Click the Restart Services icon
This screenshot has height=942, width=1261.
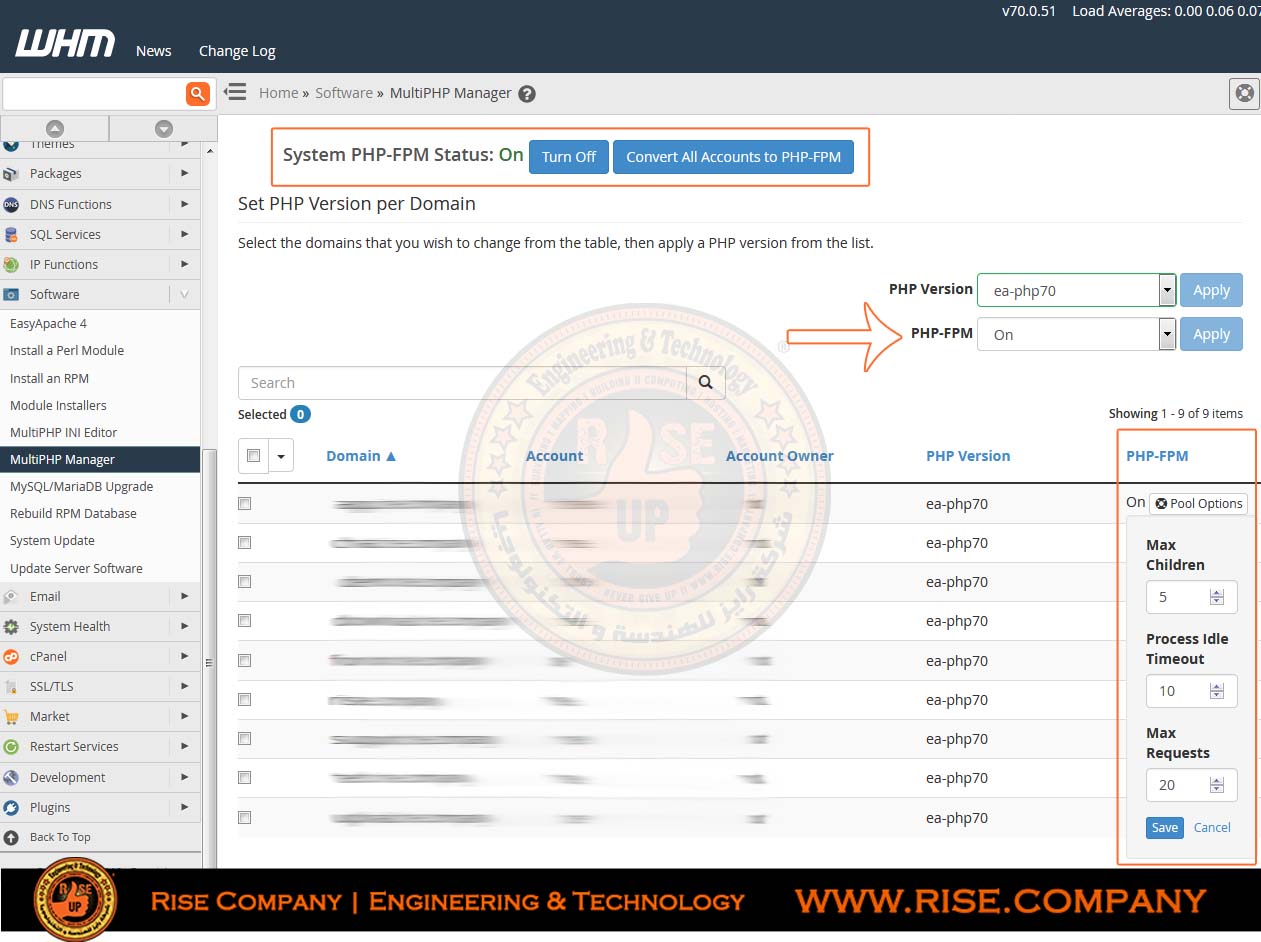11,747
